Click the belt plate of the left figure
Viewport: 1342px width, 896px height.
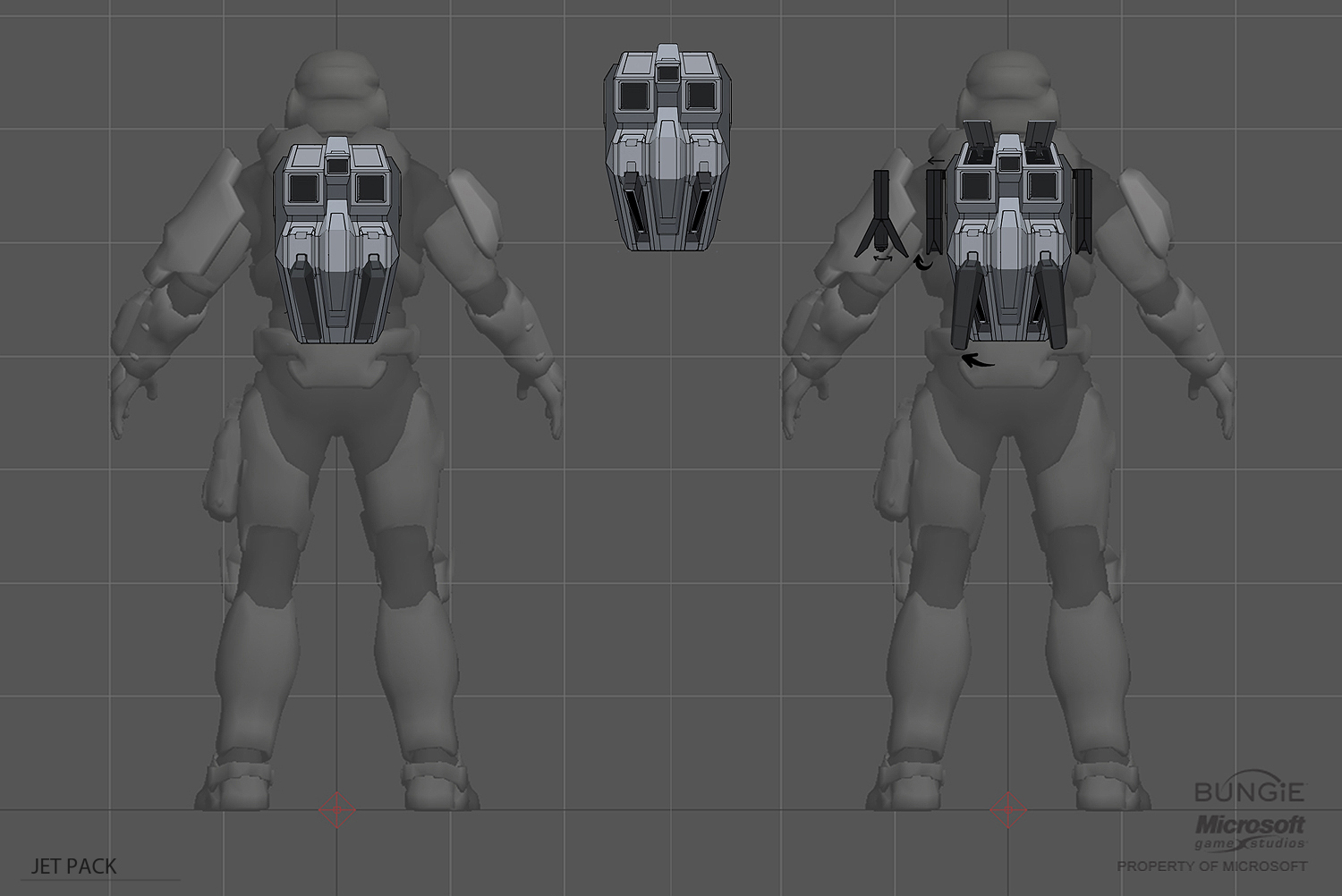pyautogui.click(x=337, y=362)
